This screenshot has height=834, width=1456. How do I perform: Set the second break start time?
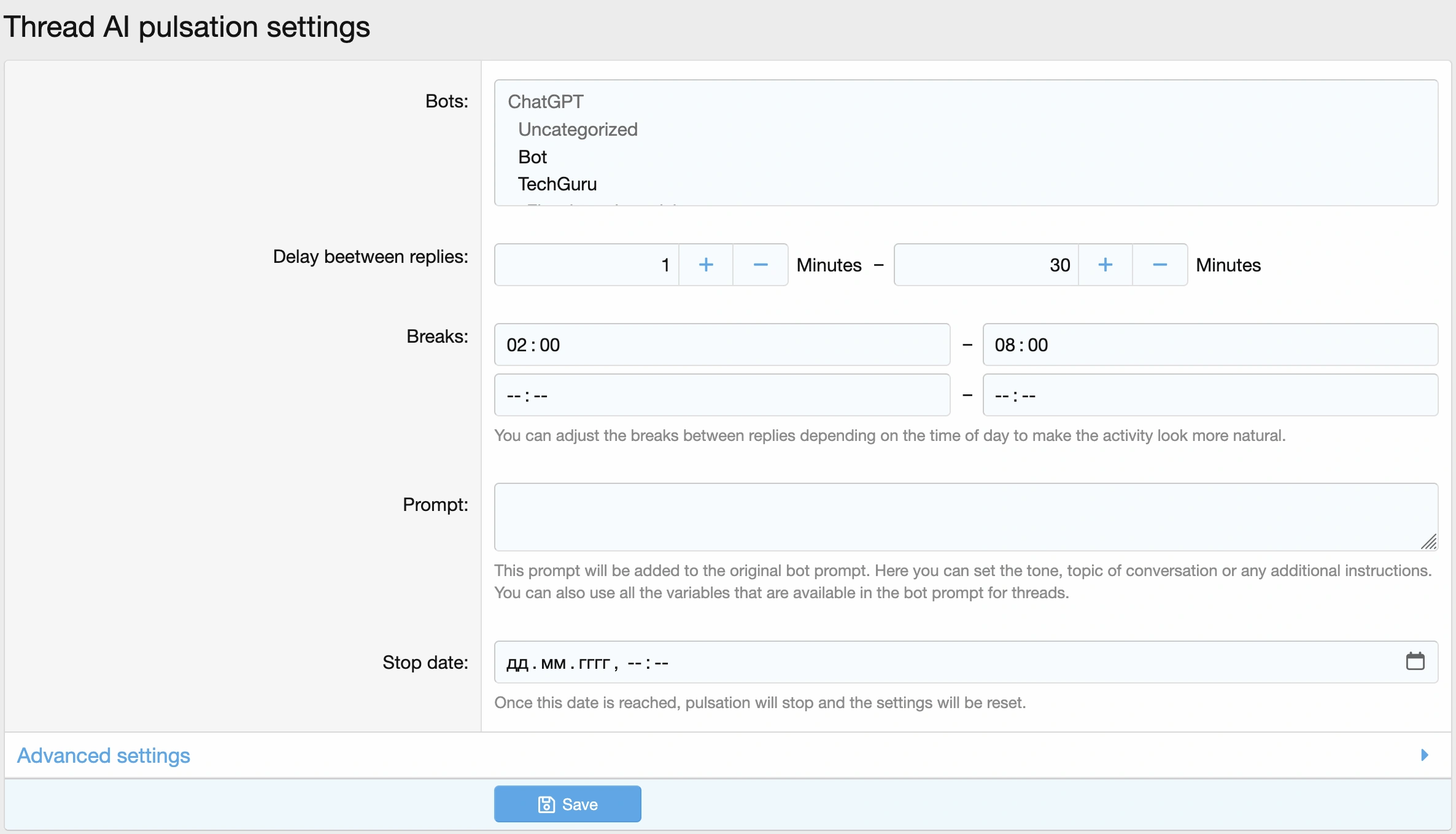coord(722,395)
